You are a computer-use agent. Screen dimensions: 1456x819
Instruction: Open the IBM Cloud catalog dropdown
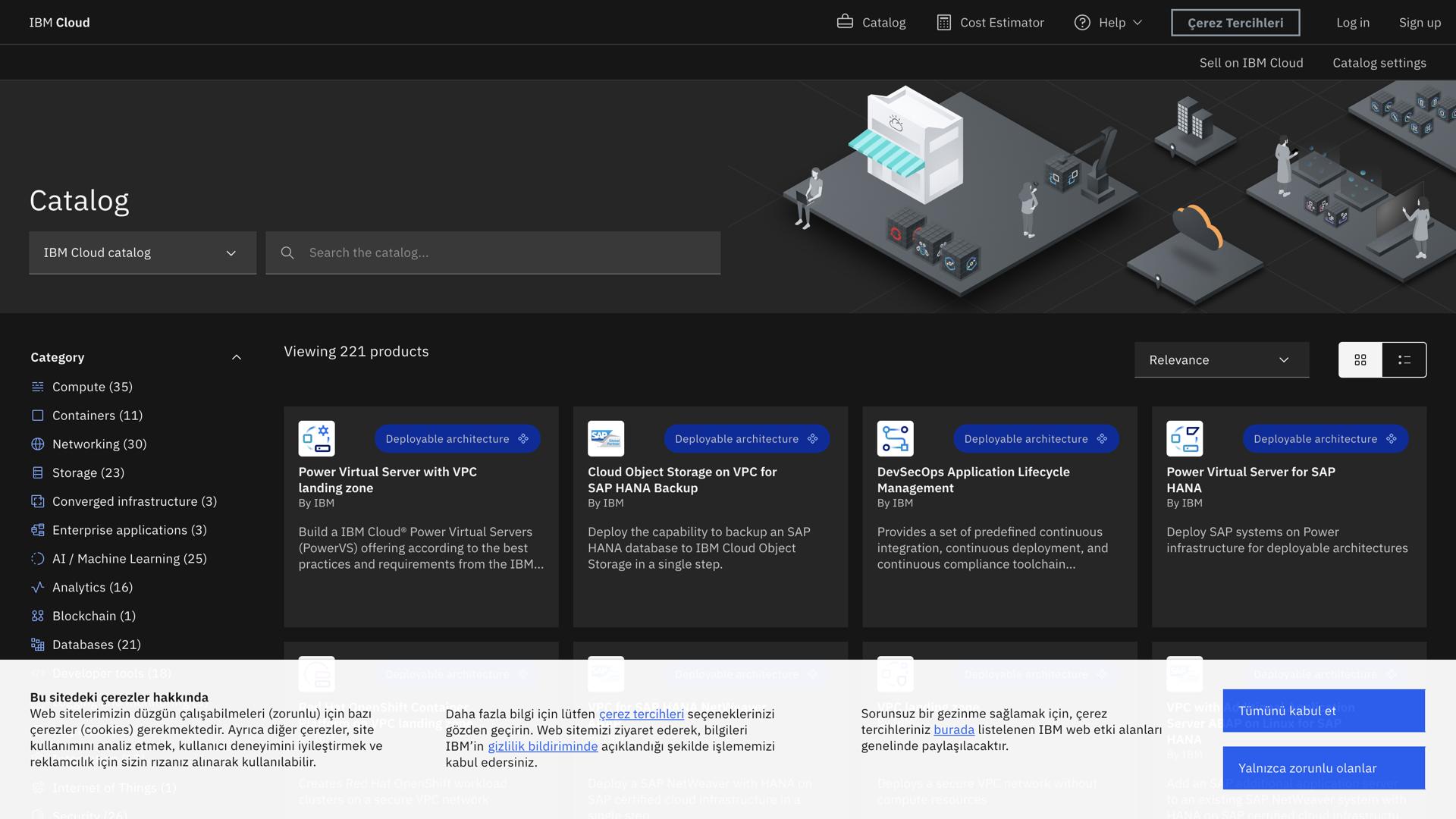(143, 253)
